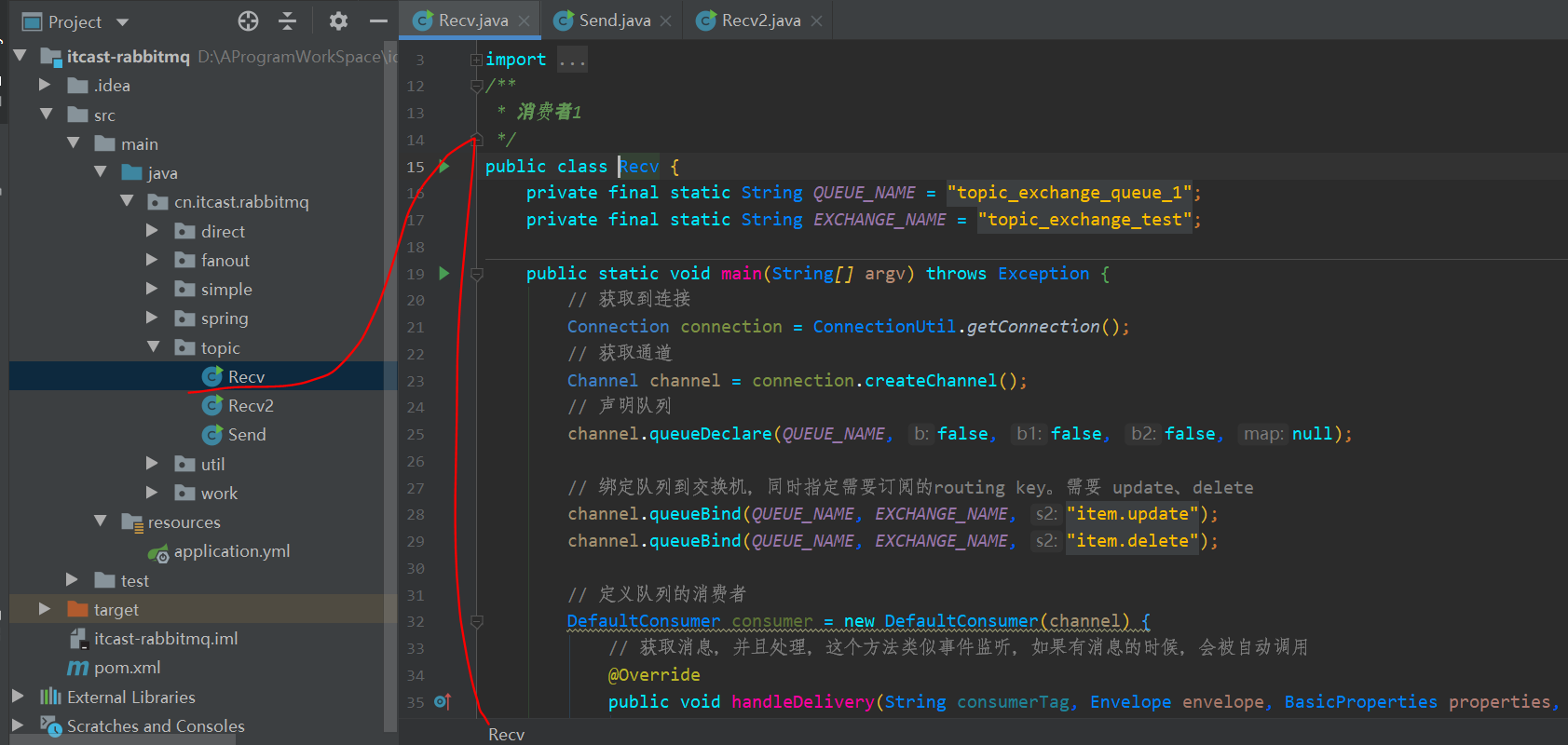
Task: Open Project panel settings gear
Action: point(338,20)
